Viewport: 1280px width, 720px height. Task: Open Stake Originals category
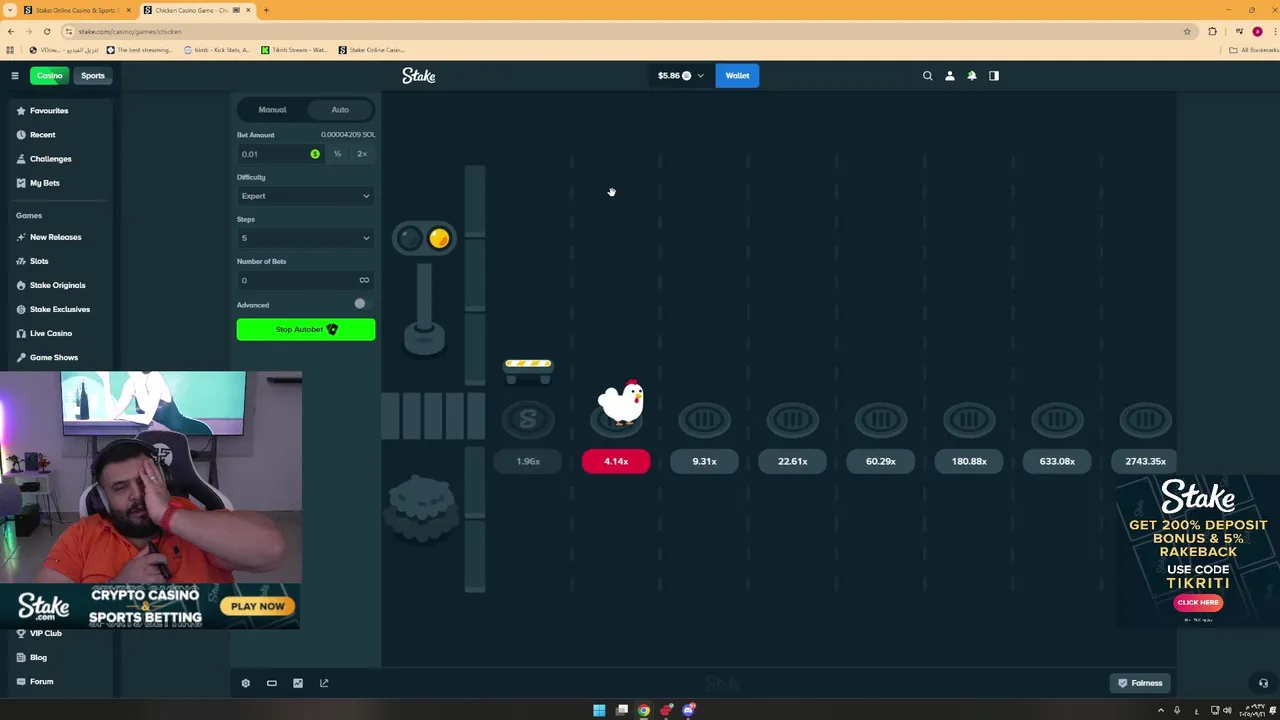58,285
